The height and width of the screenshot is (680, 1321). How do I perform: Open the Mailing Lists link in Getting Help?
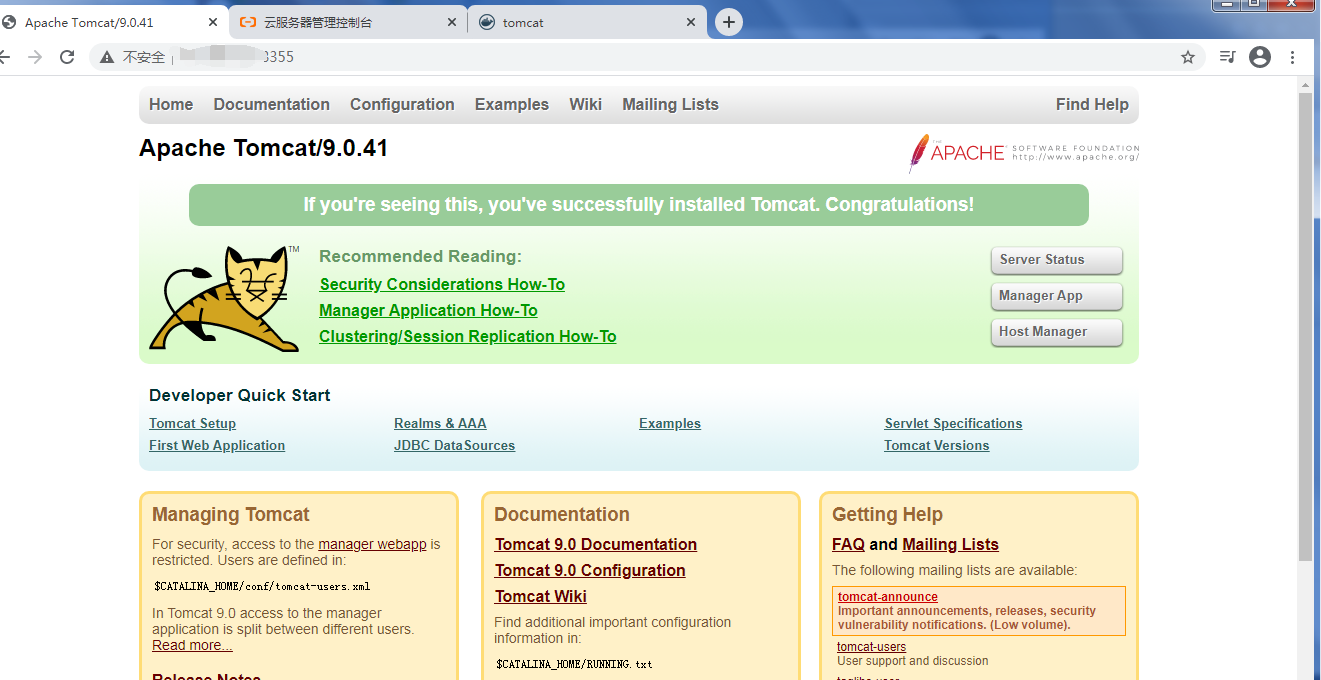pyautogui.click(x=950, y=545)
